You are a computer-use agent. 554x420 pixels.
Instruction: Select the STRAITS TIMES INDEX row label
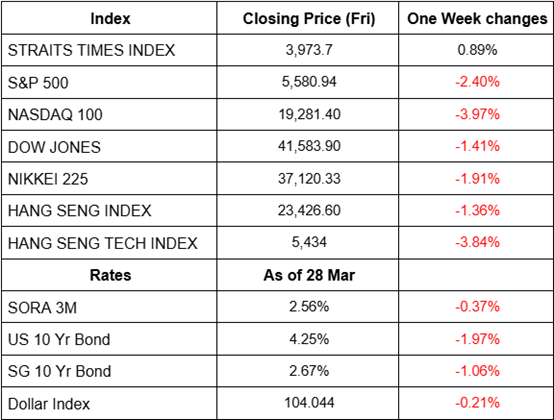click(x=92, y=50)
